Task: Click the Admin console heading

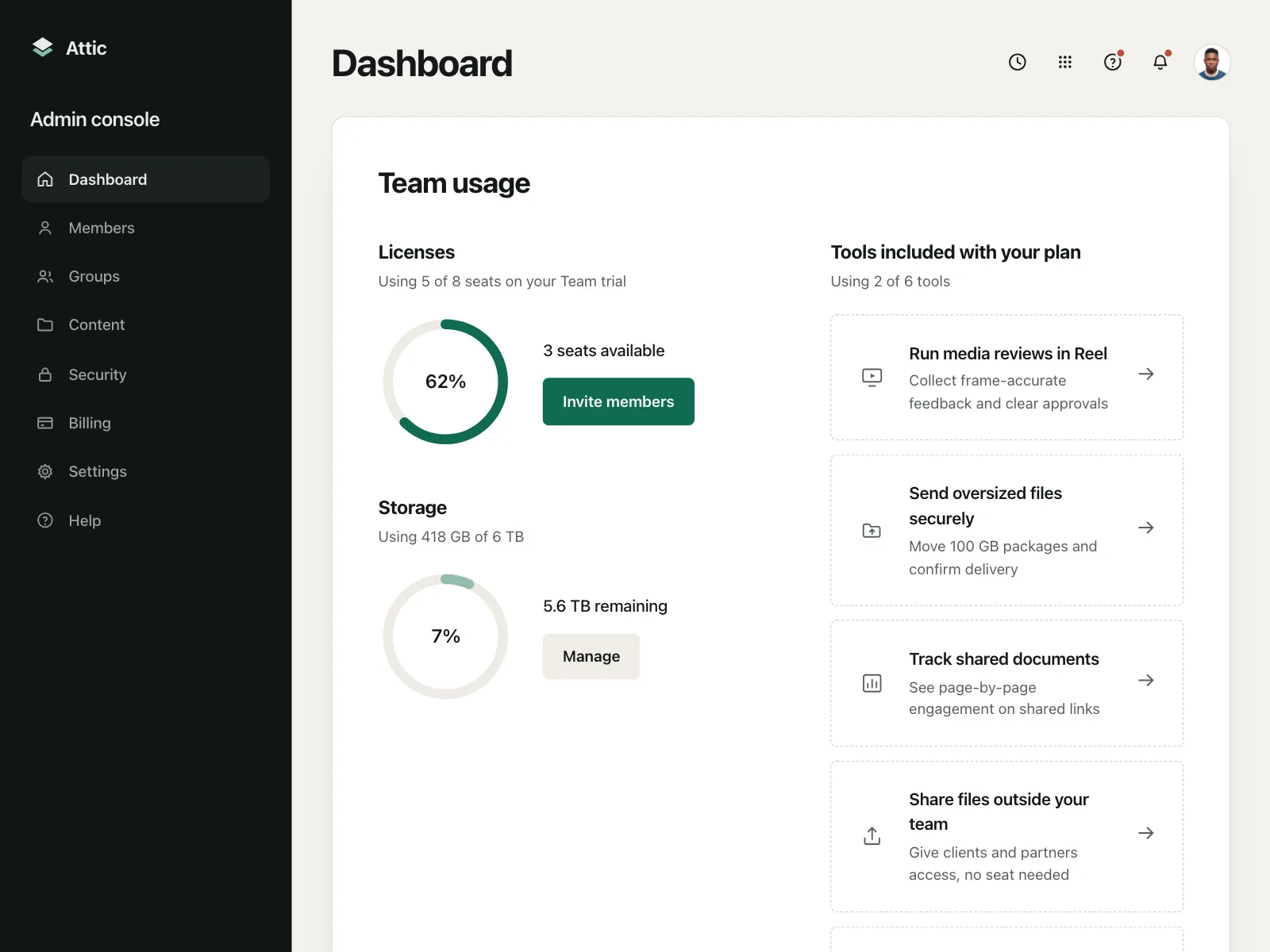Action: [x=95, y=119]
